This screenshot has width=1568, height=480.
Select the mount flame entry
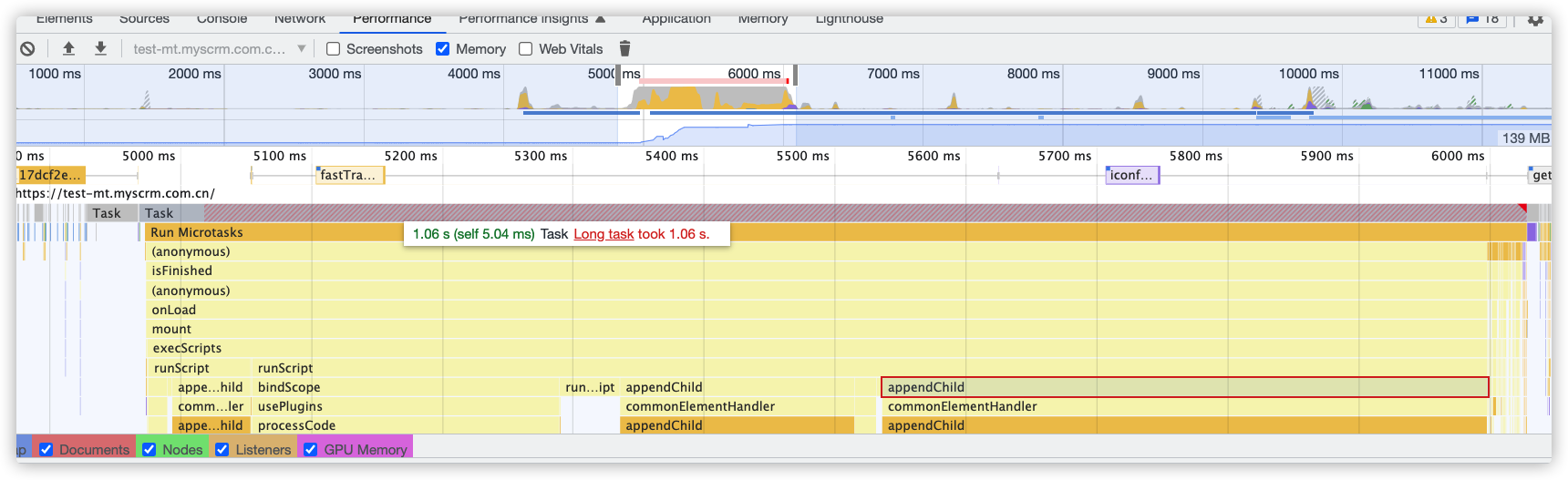pyautogui.click(x=818, y=329)
